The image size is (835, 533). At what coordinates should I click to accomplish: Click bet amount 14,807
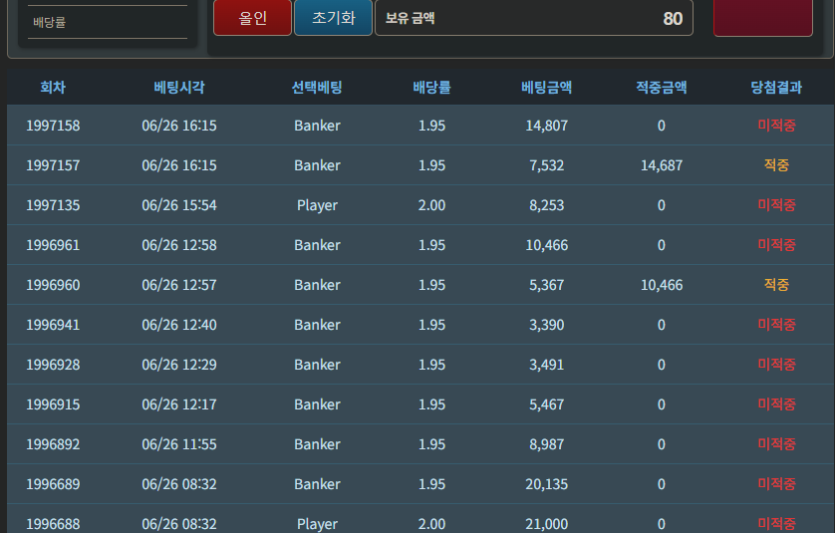[546, 126]
